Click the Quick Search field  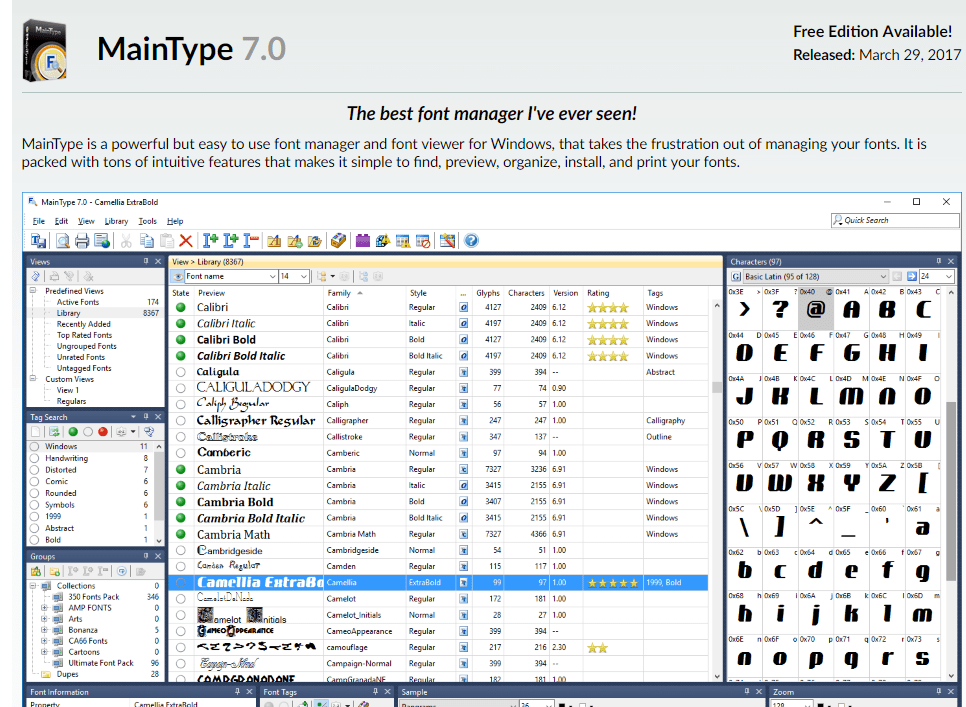(895, 220)
